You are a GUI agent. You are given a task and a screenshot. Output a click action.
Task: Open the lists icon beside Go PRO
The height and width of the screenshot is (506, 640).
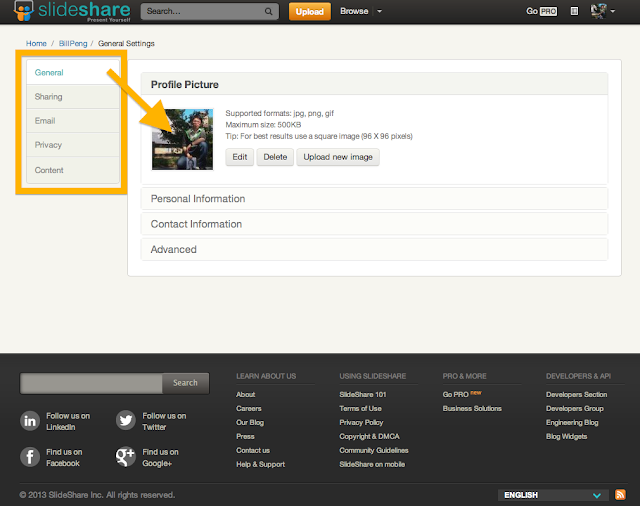[574, 11]
